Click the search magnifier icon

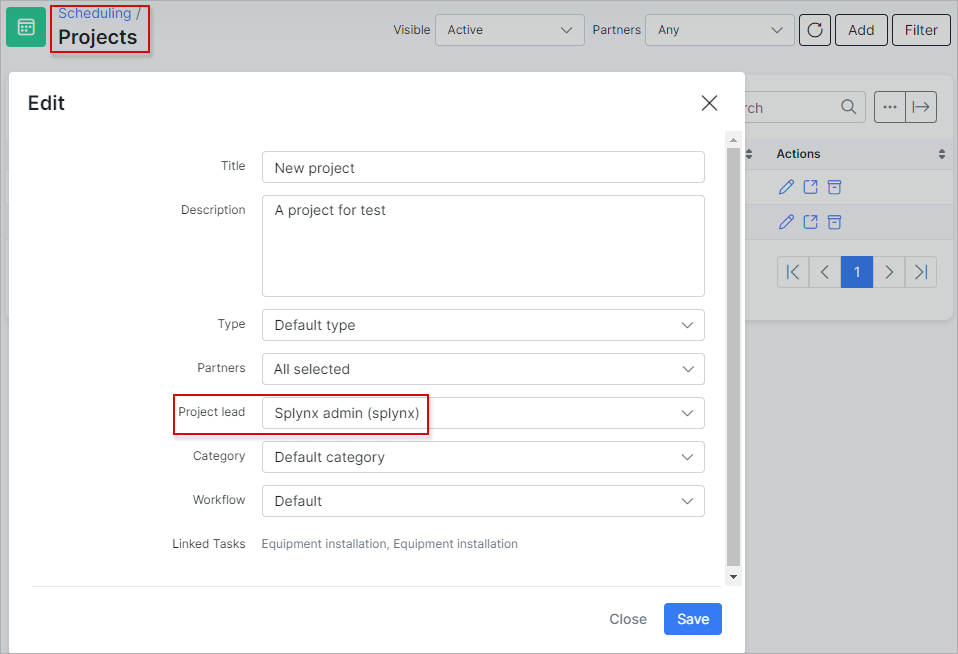tap(848, 107)
